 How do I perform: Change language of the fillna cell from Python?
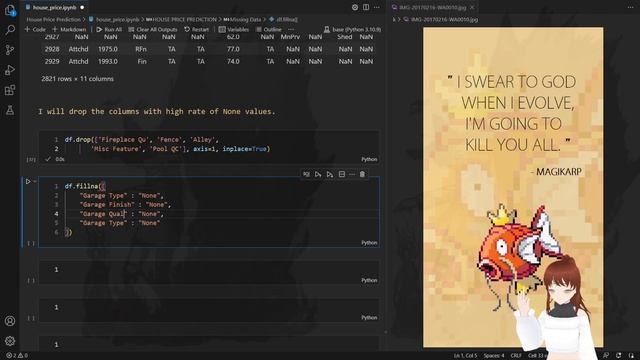click(x=369, y=243)
